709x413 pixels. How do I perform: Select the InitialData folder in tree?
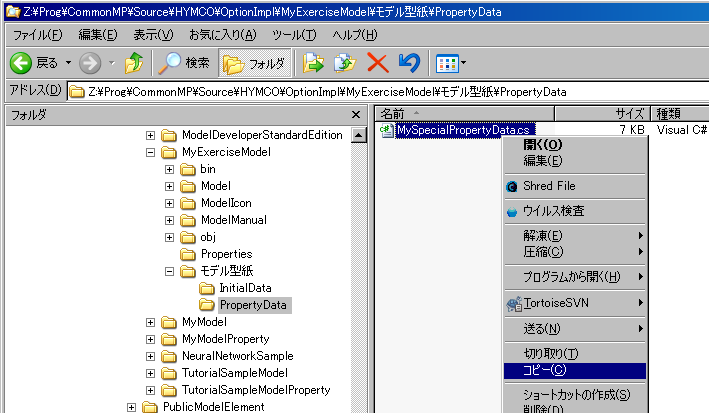tap(246, 288)
